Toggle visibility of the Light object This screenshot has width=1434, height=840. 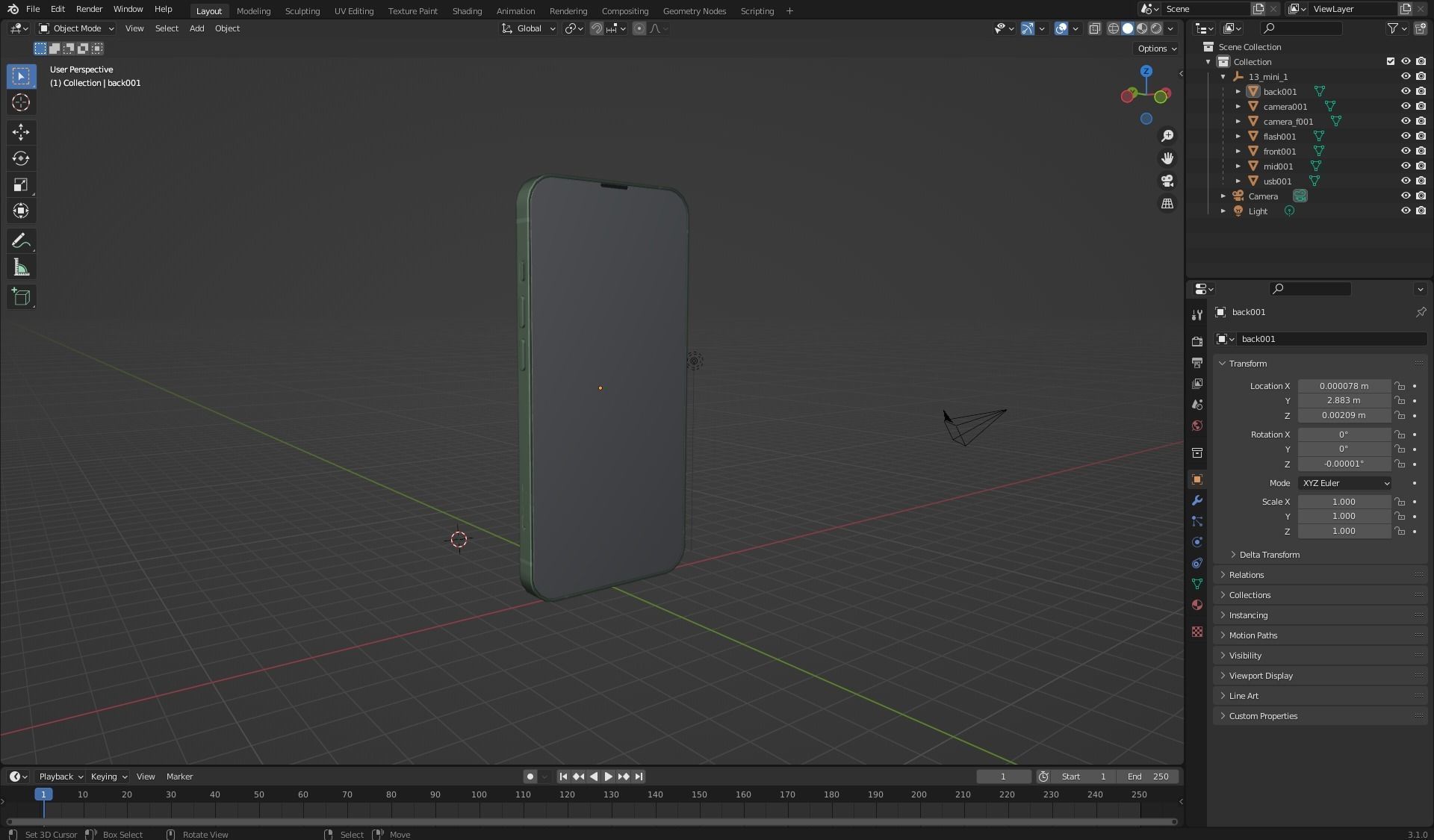(x=1405, y=211)
